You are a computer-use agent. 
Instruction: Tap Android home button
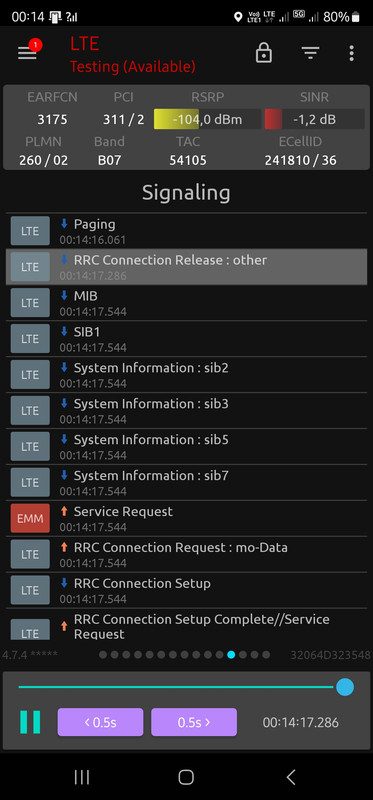(x=186, y=777)
